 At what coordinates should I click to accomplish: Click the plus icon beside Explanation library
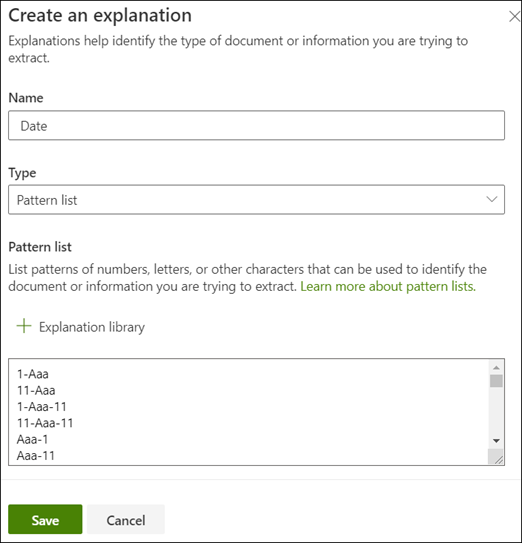(24, 326)
